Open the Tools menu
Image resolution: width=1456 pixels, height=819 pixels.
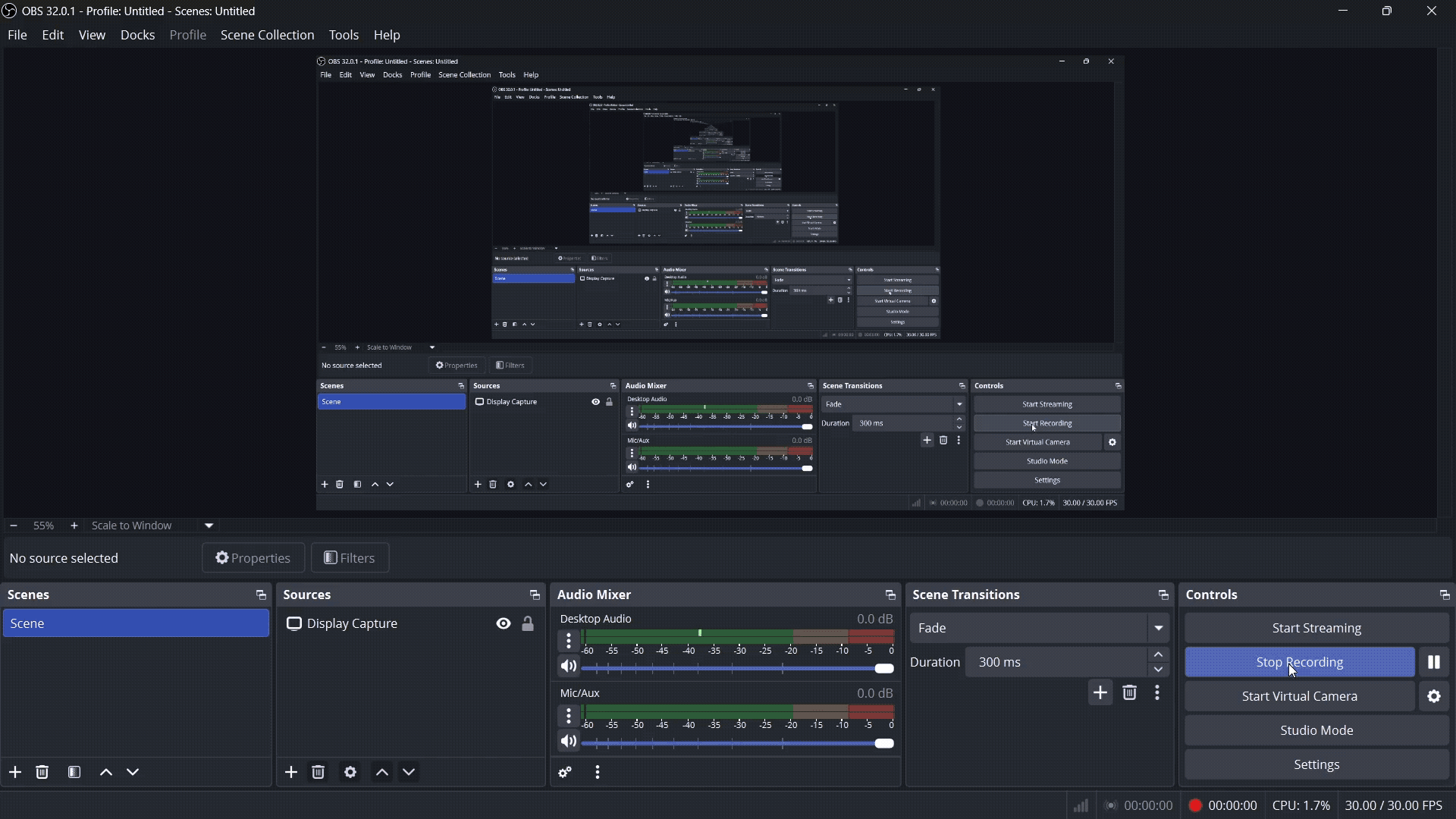[344, 35]
